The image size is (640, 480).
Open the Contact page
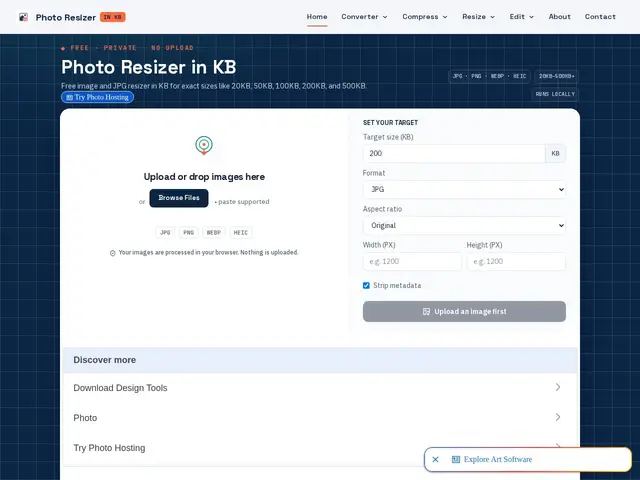[600, 17]
